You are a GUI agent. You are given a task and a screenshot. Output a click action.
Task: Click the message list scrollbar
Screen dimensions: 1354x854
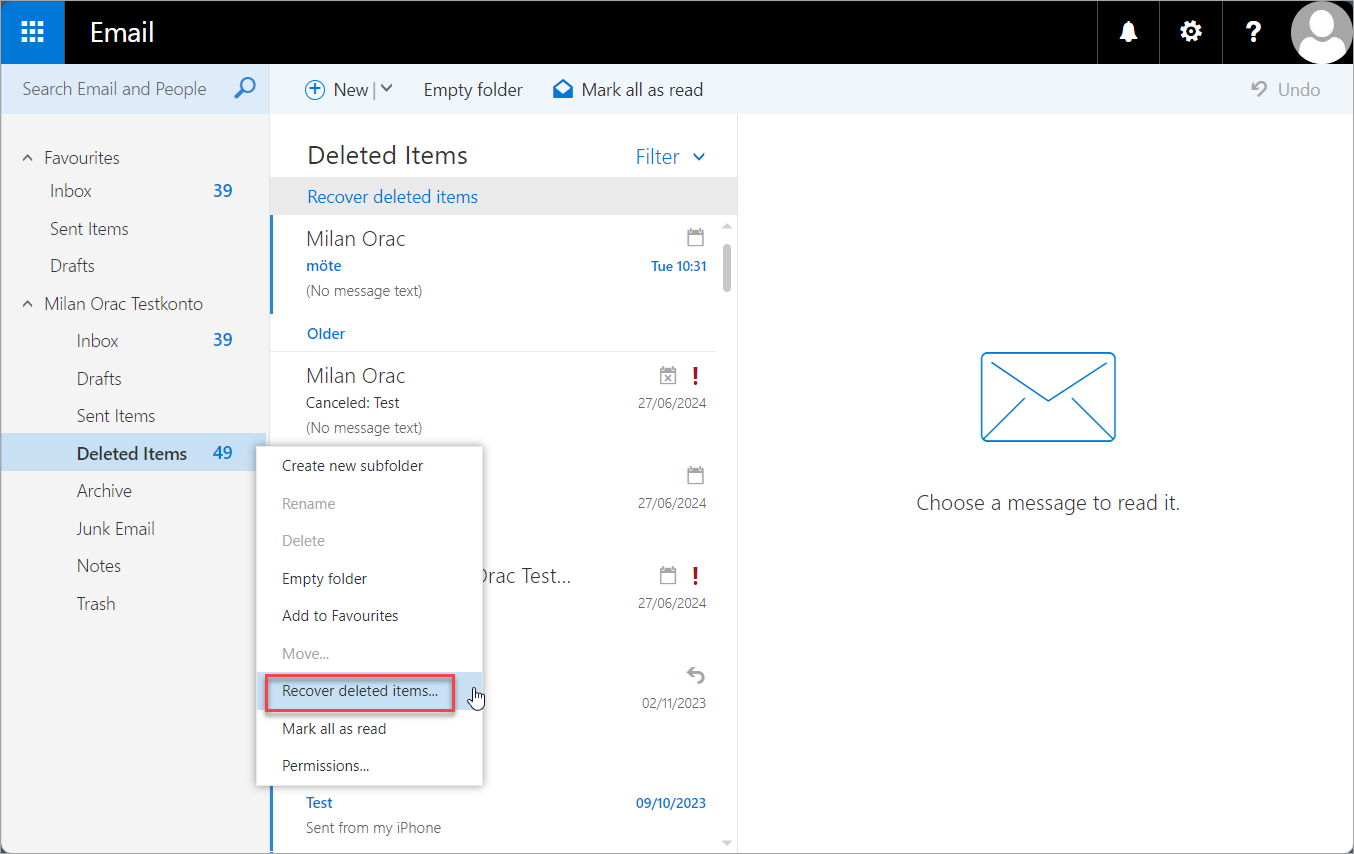pos(727,268)
